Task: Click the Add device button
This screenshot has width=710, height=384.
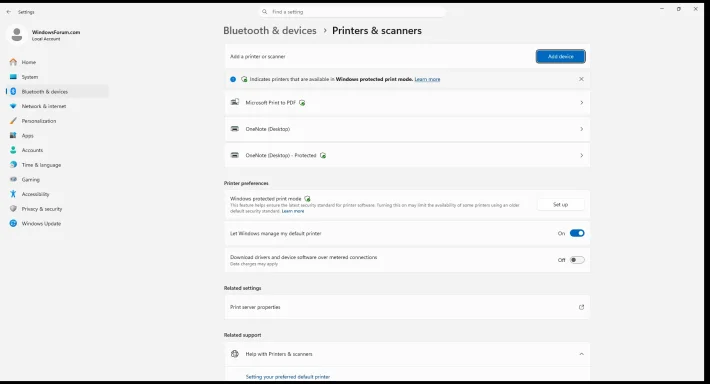Action: click(x=561, y=57)
